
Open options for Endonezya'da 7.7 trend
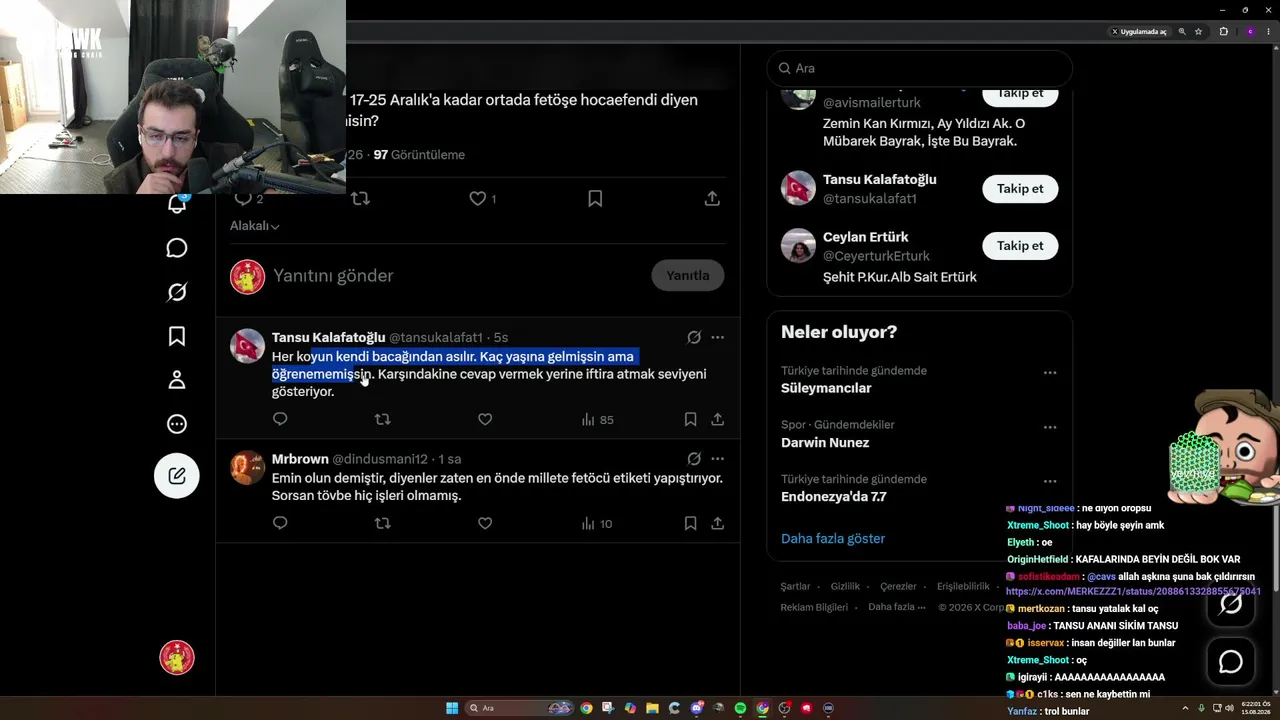tap(1050, 481)
